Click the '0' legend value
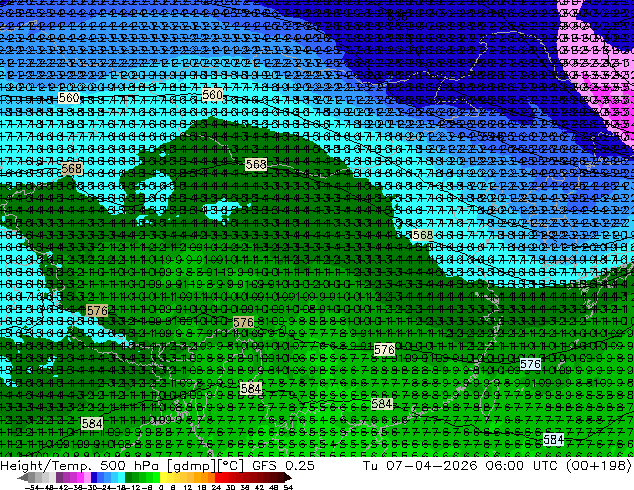Image resolution: width=634 pixels, height=490 pixels. click(161, 487)
